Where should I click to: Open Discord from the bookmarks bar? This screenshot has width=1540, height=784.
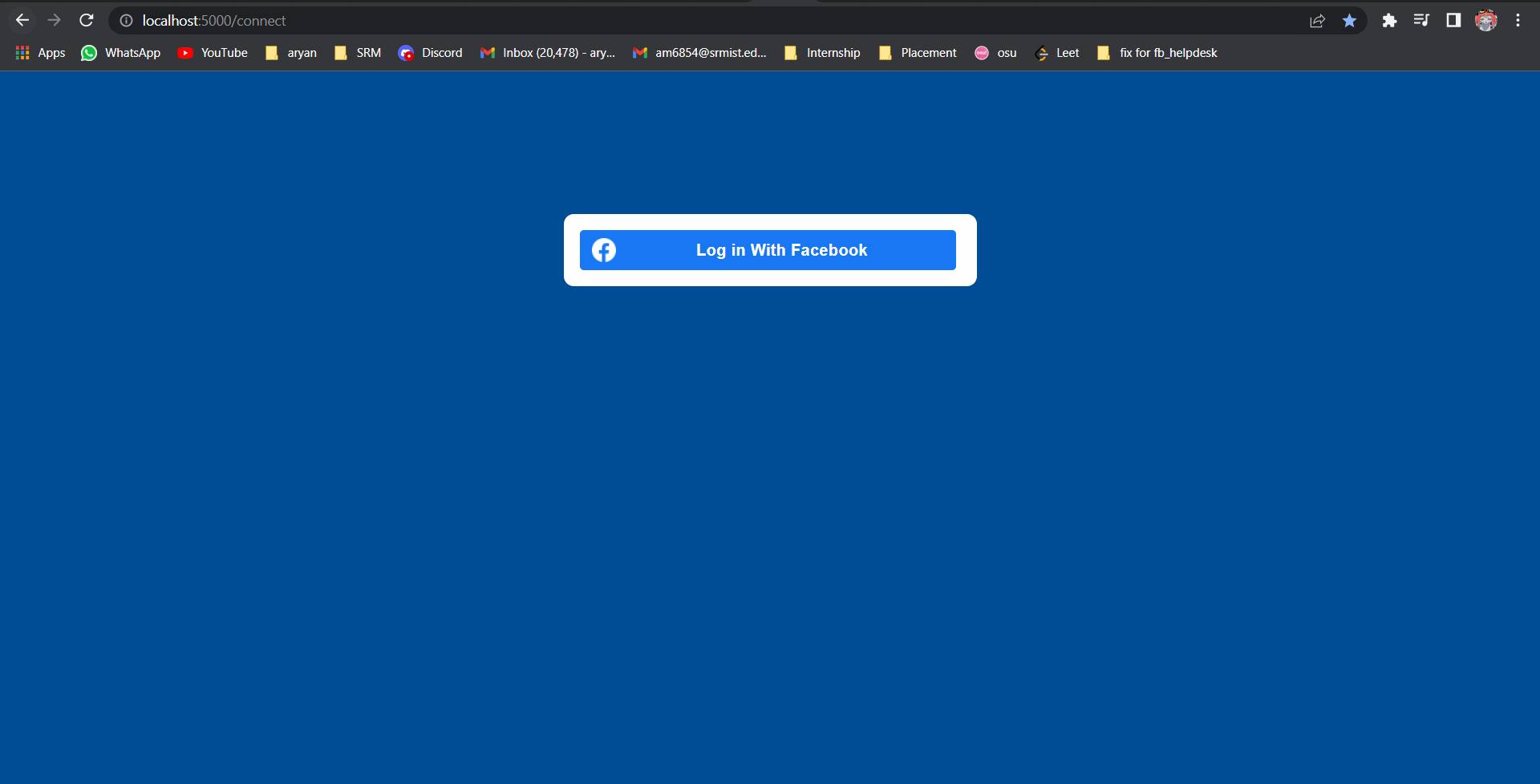click(431, 53)
